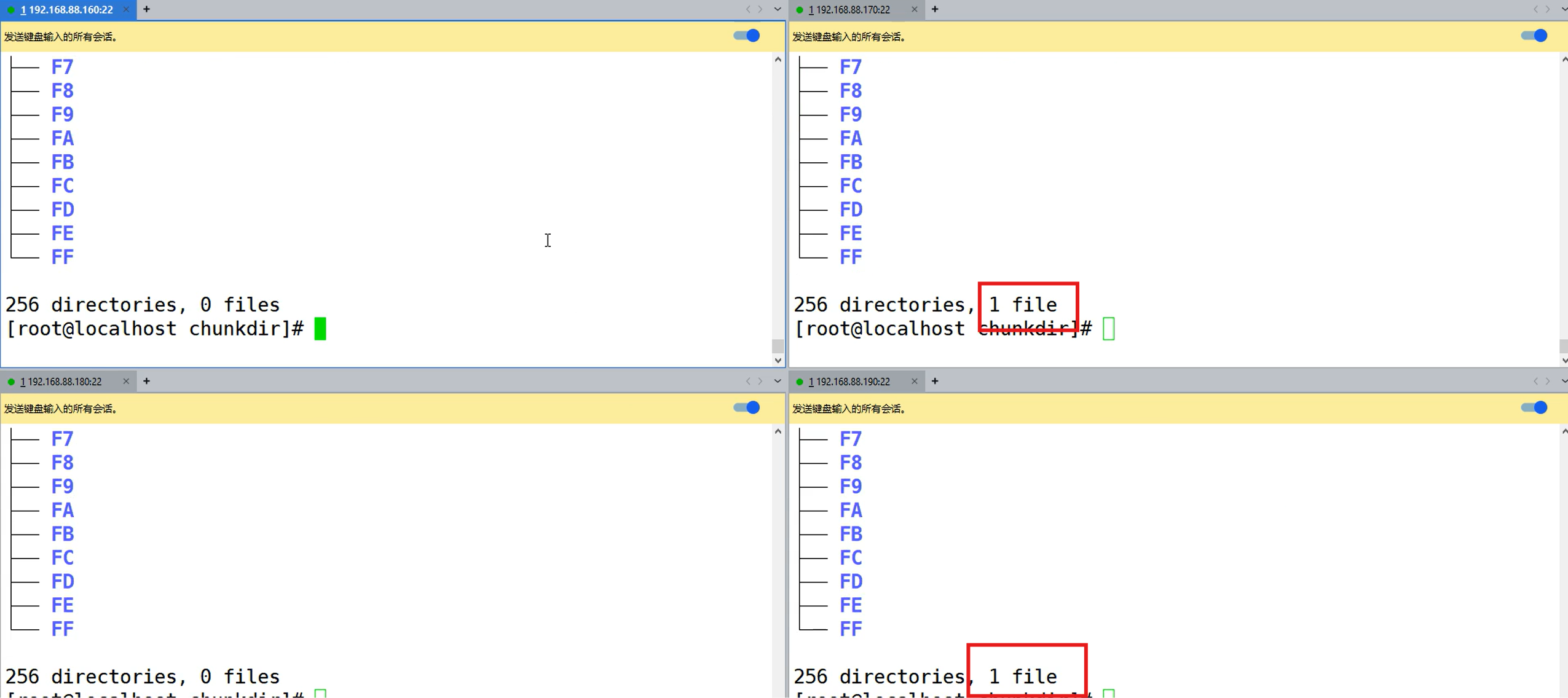Screen dimensions: 1568x698
Task: Toggle send-keyboard-input switch in 192.168.88.180 pane
Action: click(x=747, y=408)
